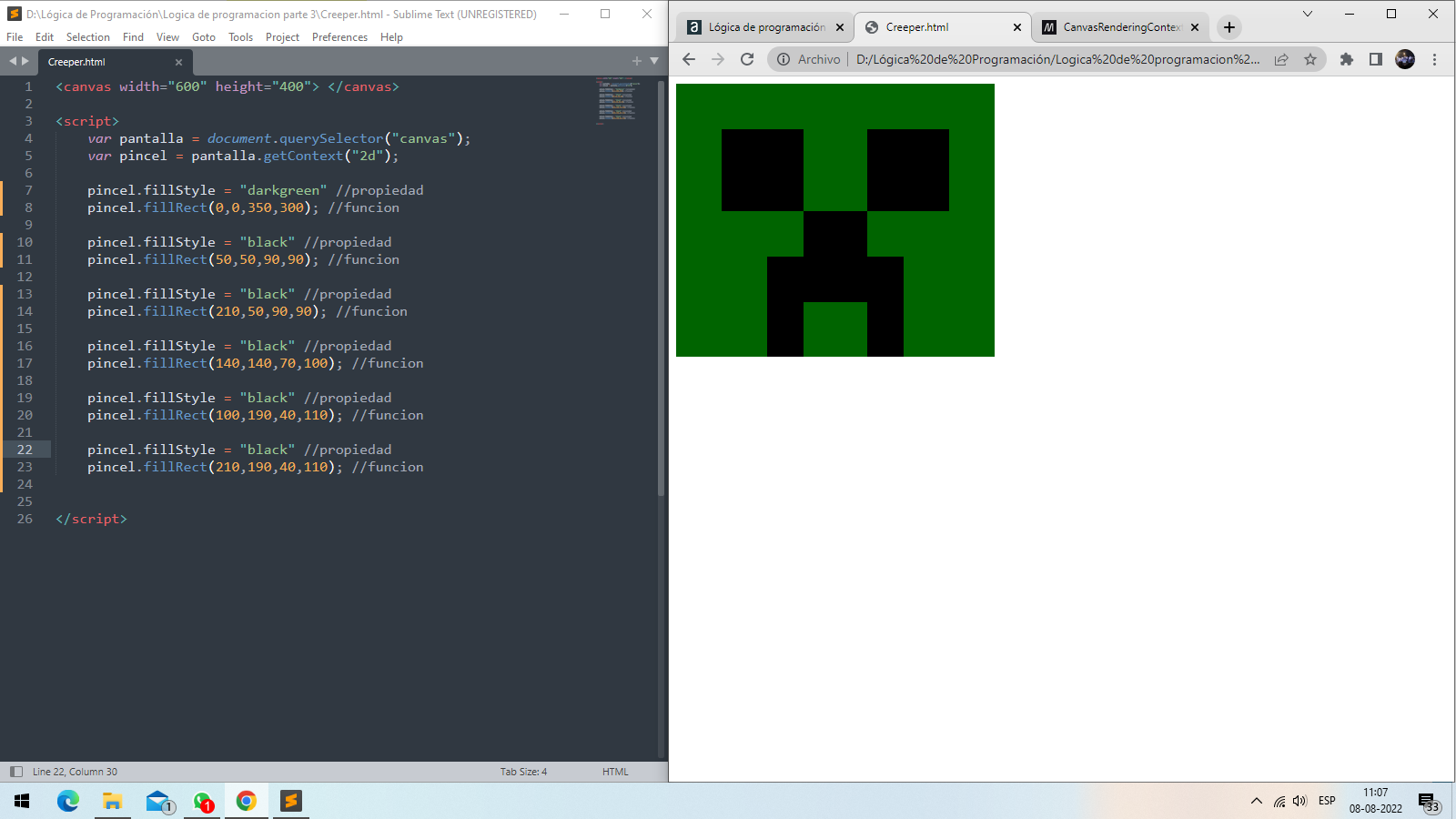Open the HTML syntax selector
Screen dimensions: 1456x819
pos(615,772)
